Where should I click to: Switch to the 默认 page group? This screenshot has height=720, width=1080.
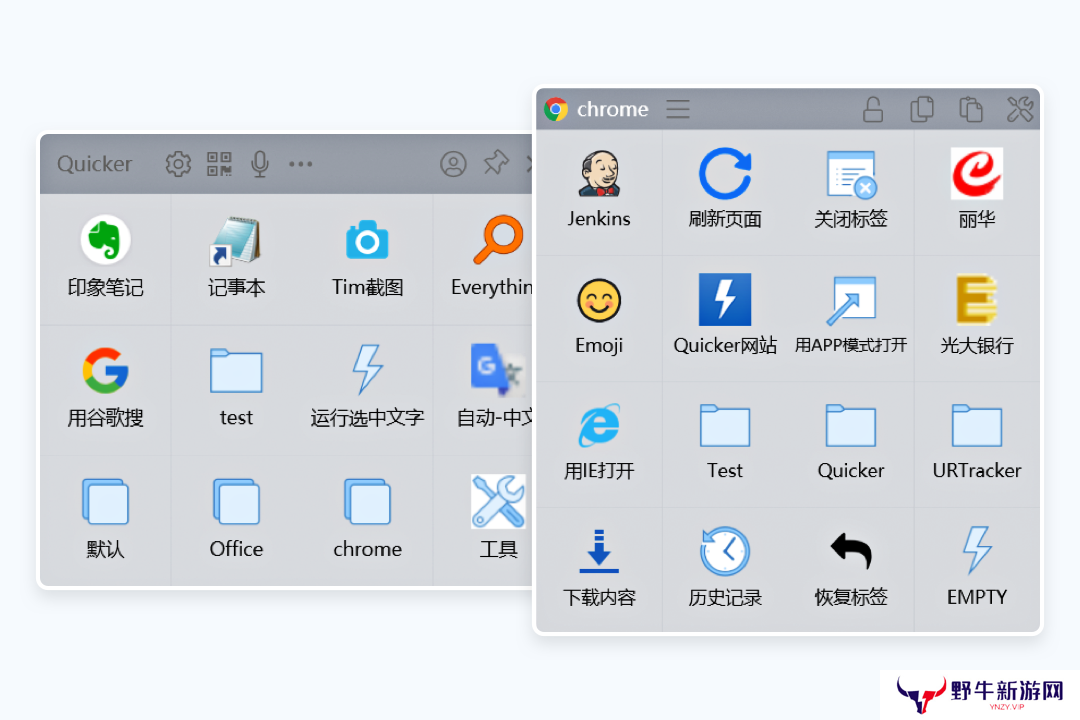[x=105, y=520]
